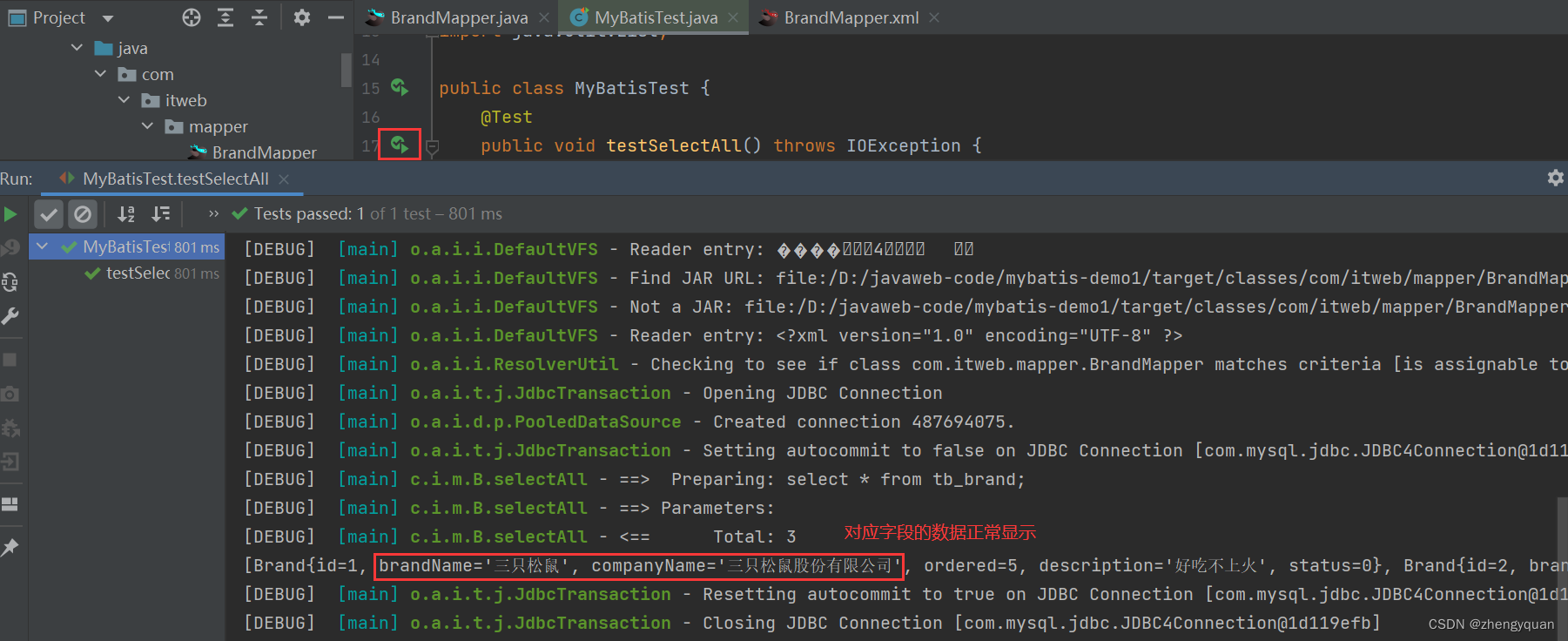Image resolution: width=1568 pixels, height=641 pixels.
Task: Click run gutter icon for MyBatisTest class
Action: [x=400, y=87]
